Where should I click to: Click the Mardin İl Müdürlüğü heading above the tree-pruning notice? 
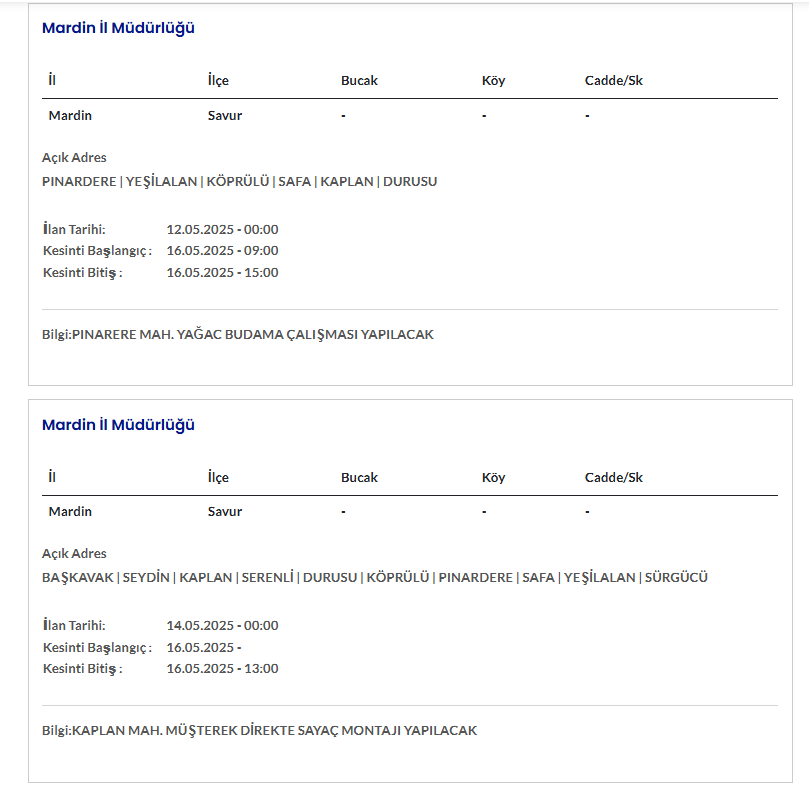118,28
